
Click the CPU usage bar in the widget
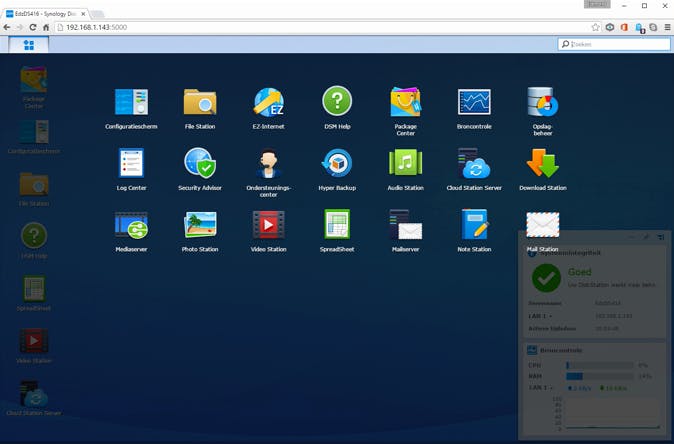click(x=600, y=365)
